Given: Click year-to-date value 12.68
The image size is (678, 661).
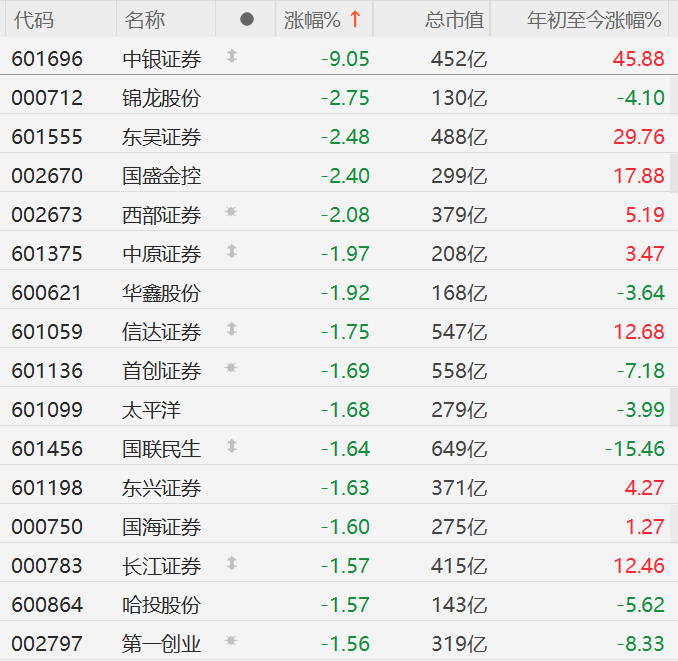Looking at the screenshot, I should coord(639,332).
